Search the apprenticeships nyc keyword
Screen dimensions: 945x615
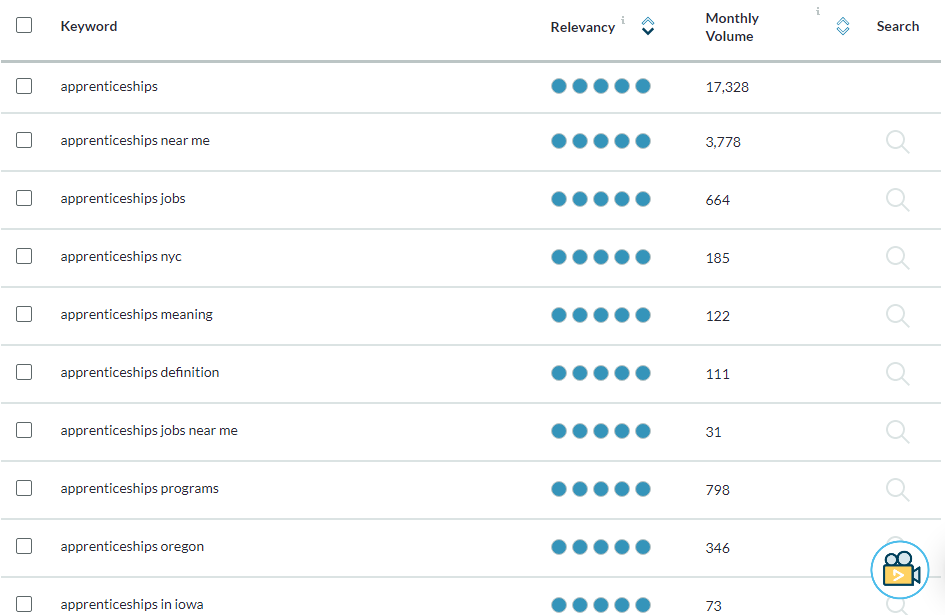click(x=897, y=257)
